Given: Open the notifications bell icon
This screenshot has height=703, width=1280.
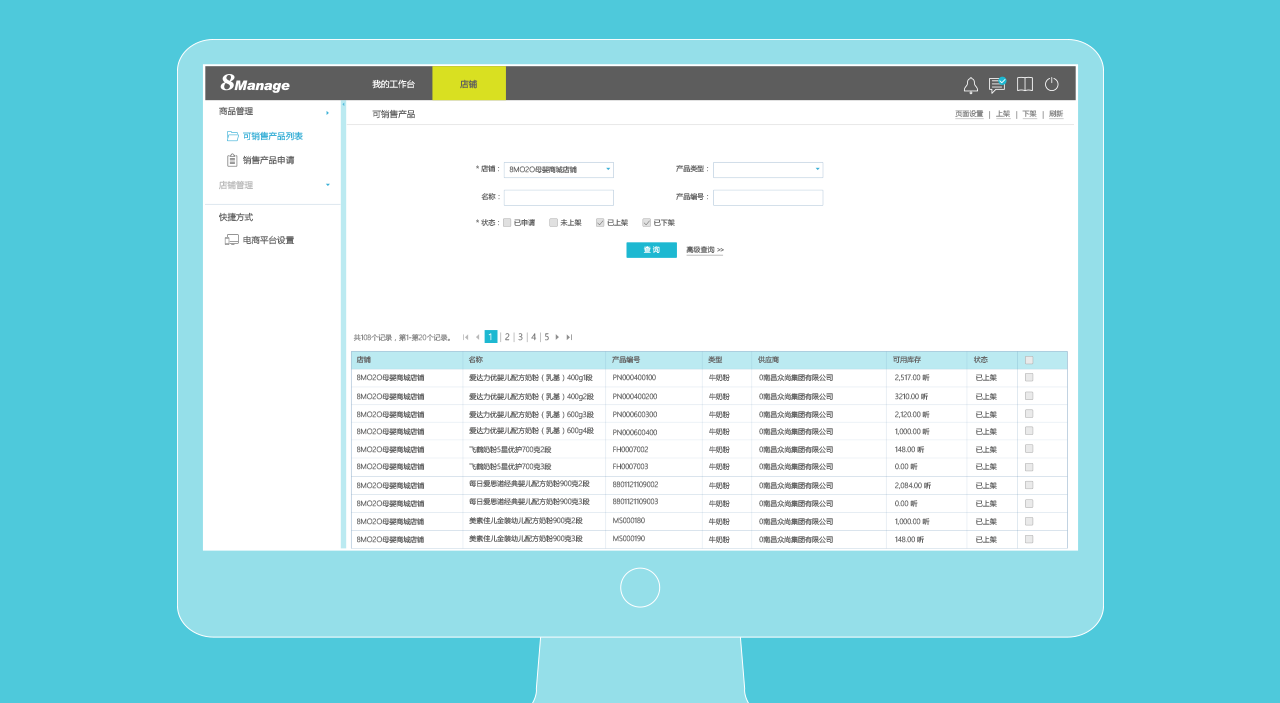Looking at the screenshot, I should pos(970,85).
